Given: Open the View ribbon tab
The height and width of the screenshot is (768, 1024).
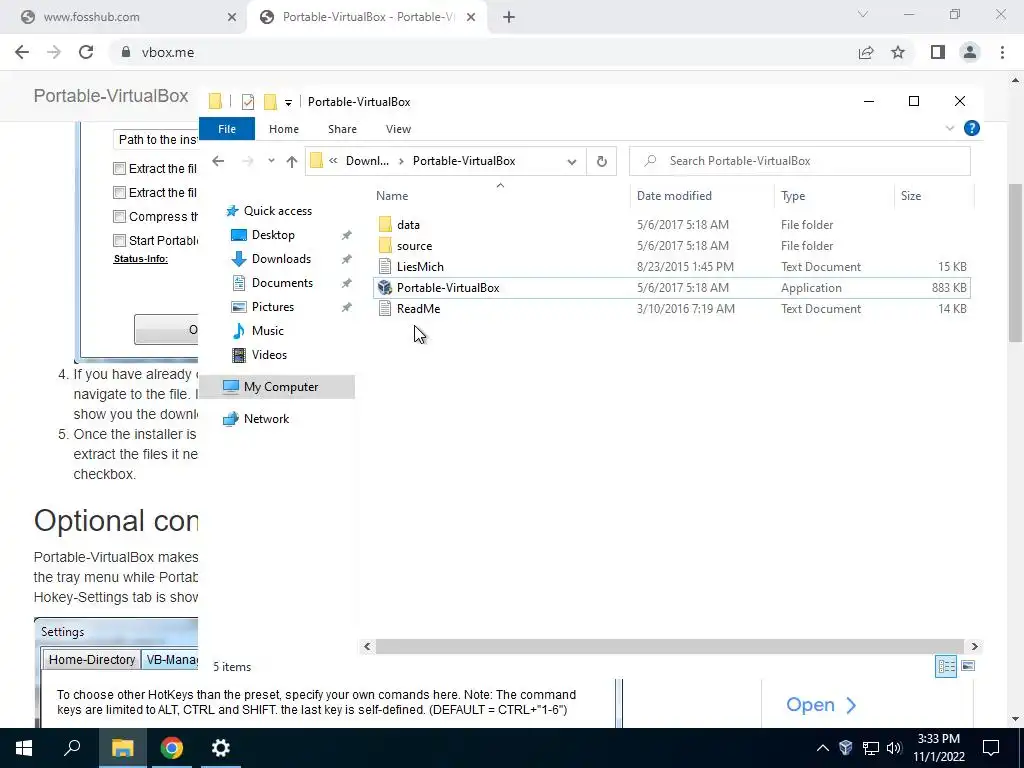Looking at the screenshot, I should [398, 129].
